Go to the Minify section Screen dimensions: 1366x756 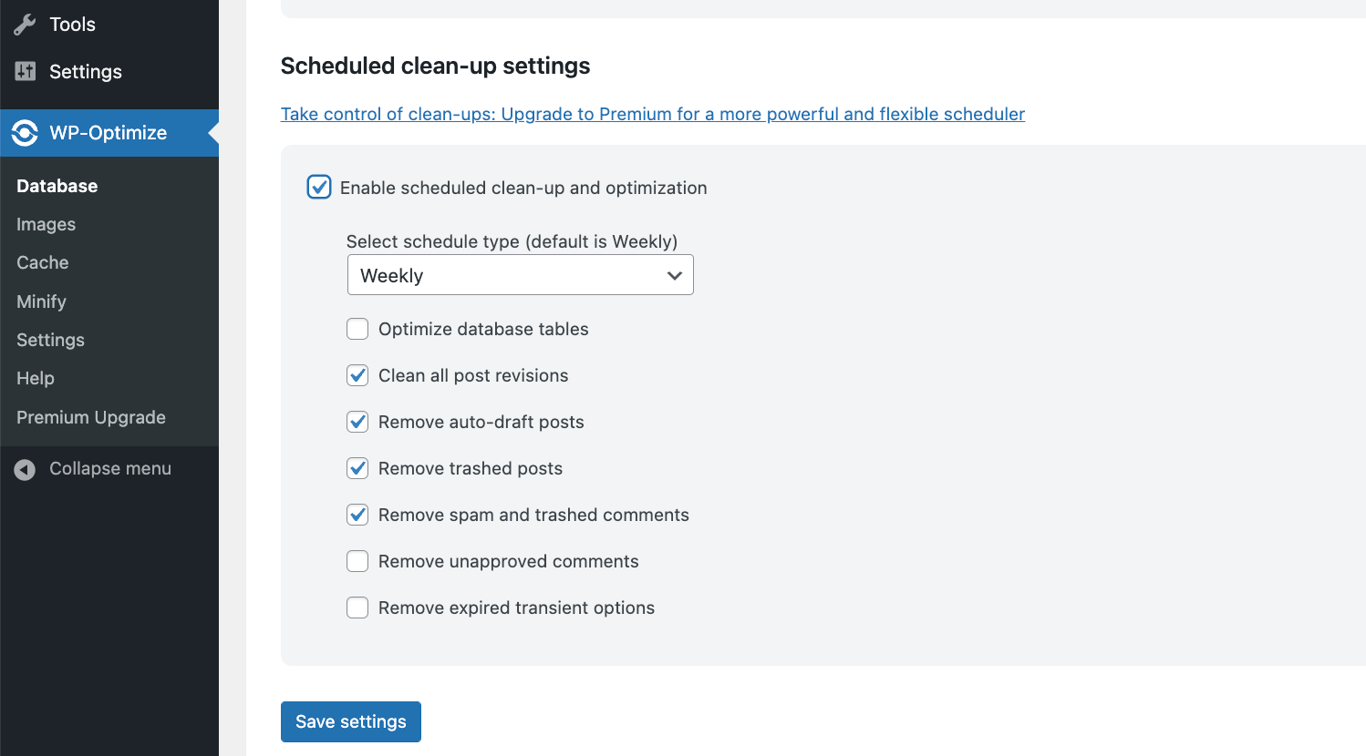pyautogui.click(x=40, y=301)
